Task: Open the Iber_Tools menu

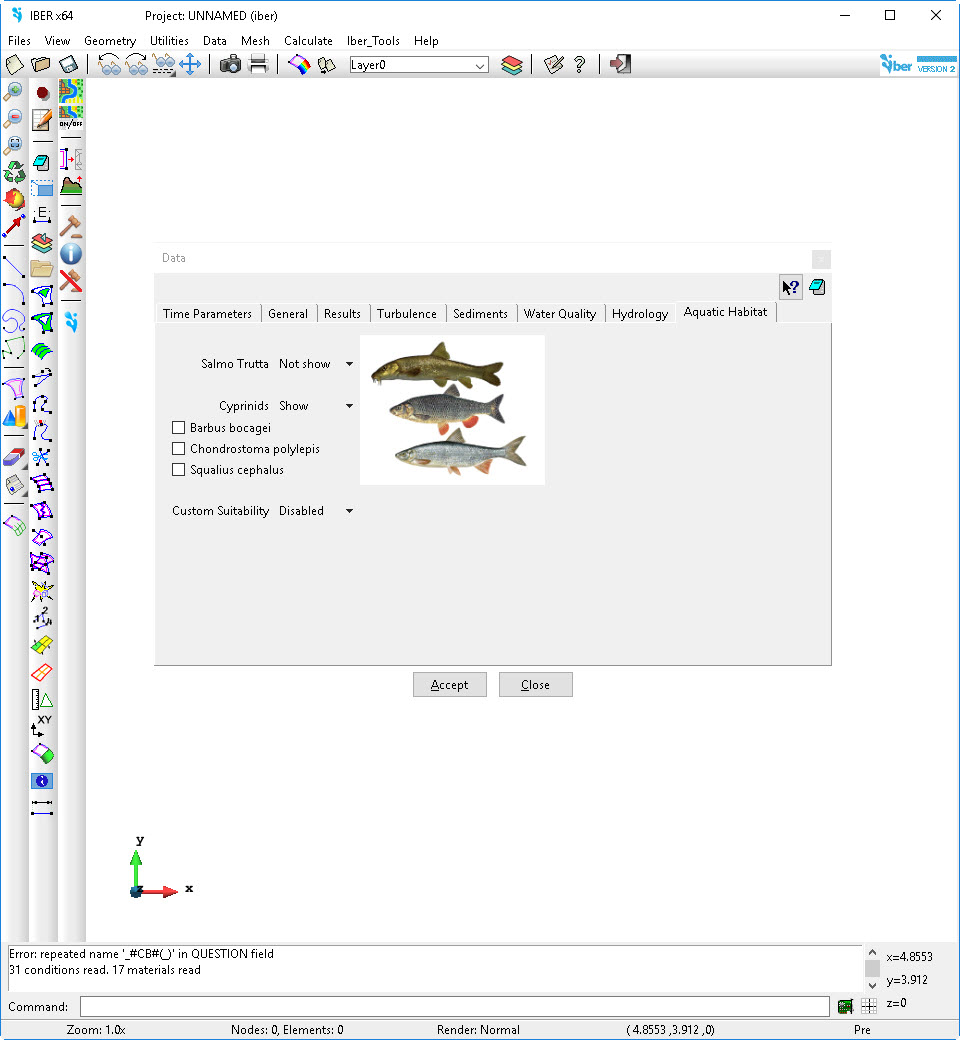Action: click(x=373, y=41)
